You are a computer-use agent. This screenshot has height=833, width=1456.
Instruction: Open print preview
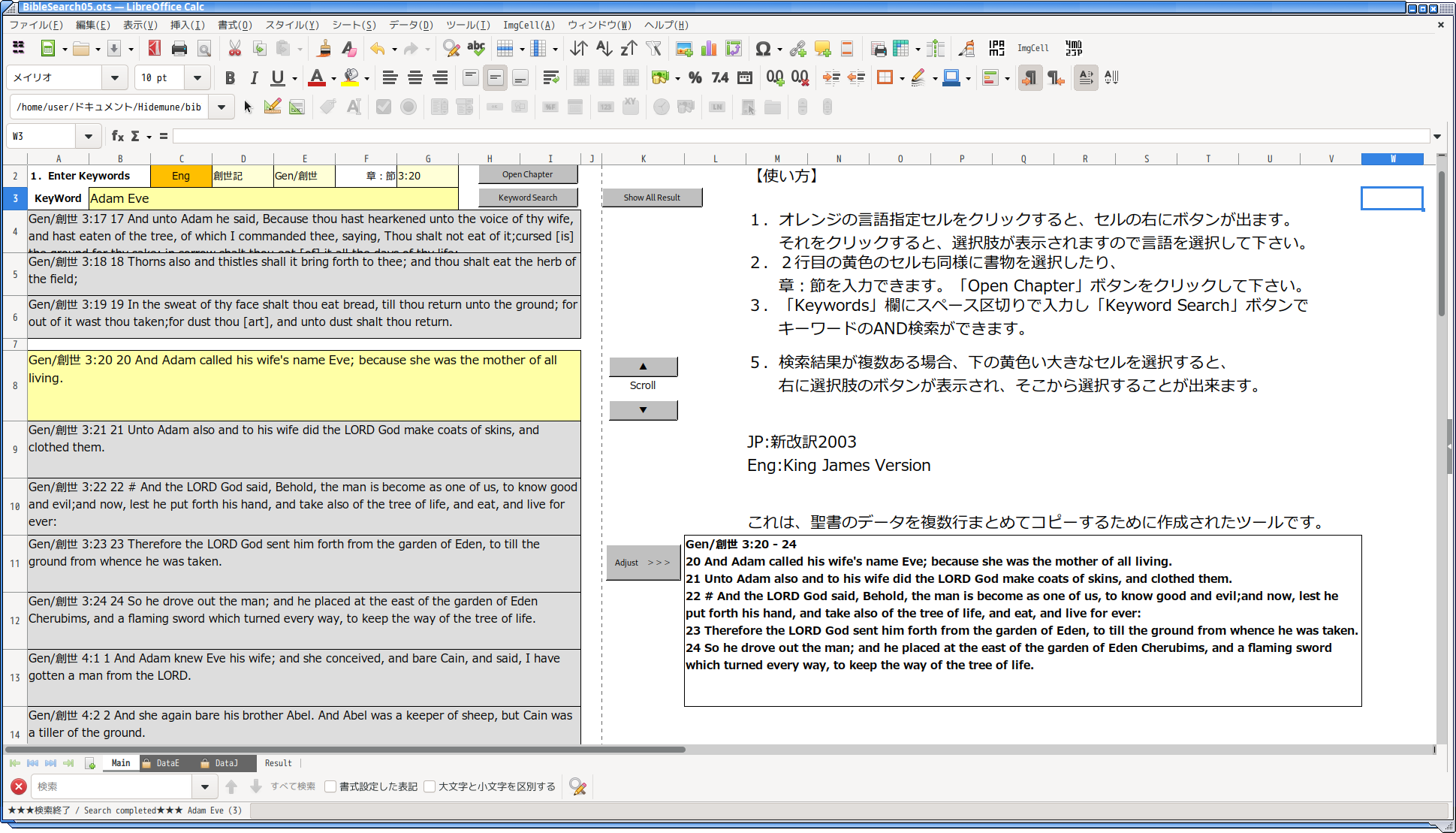pos(203,49)
